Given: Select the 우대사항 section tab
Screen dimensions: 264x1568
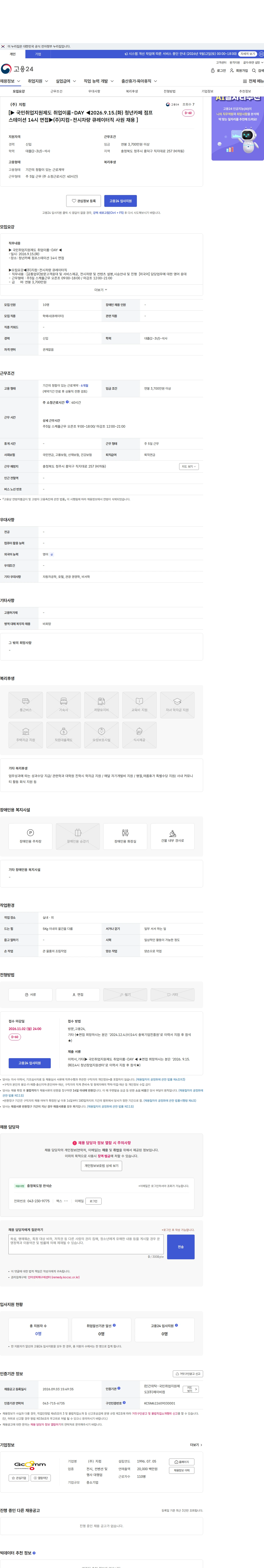Looking at the screenshot, I should pyautogui.click(x=94, y=91).
